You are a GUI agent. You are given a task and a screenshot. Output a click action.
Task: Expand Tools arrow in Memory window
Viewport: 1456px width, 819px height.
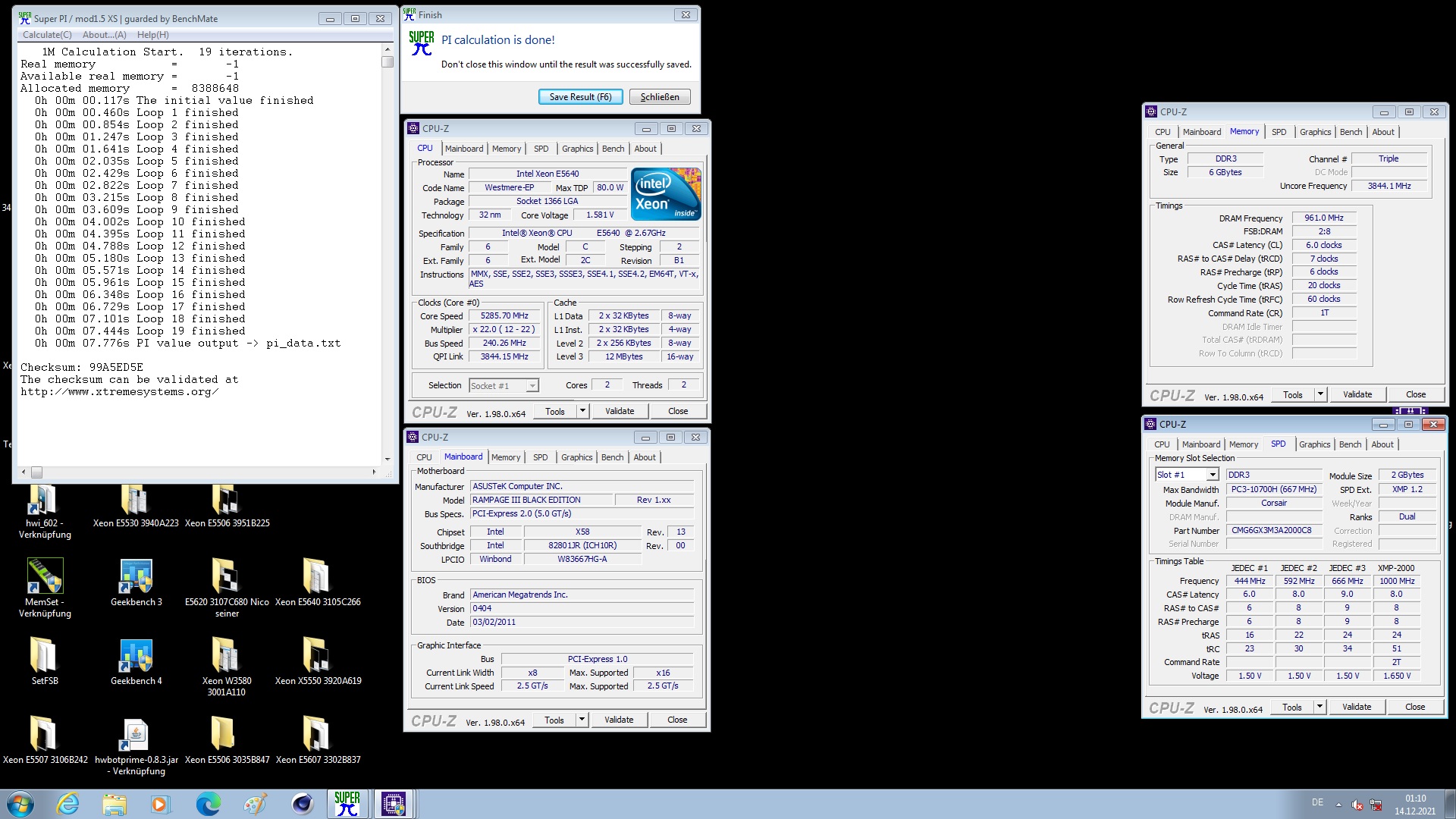click(x=1320, y=394)
